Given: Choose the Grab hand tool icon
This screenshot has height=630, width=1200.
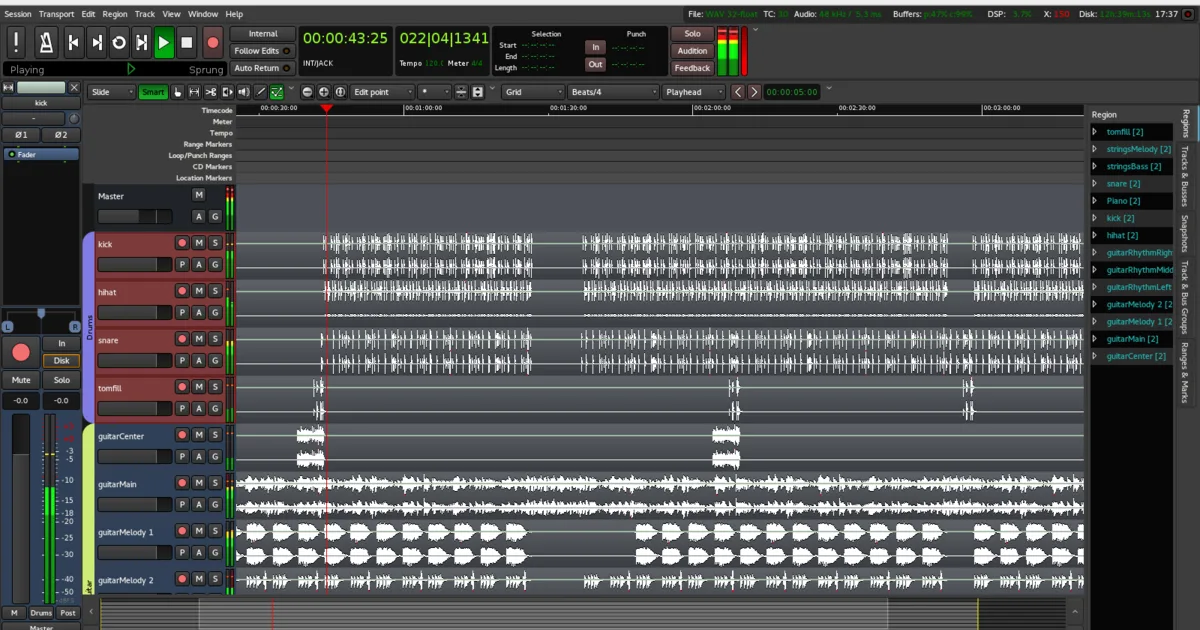Looking at the screenshot, I should [177, 92].
